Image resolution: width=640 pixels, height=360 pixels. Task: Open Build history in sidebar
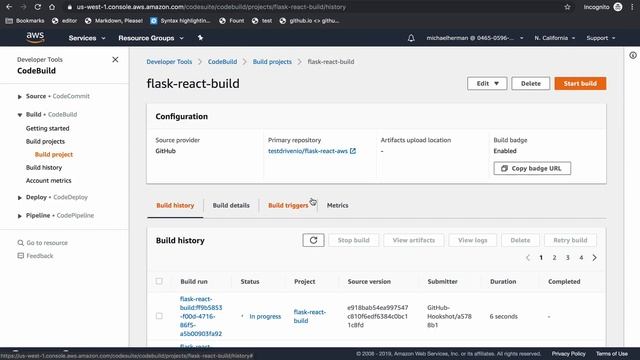pos(44,167)
